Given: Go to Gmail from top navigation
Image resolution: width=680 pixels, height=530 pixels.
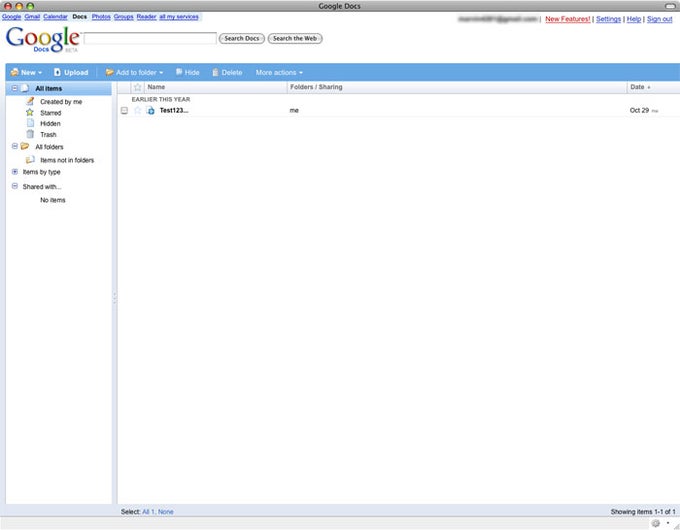Looking at the screenshot, I should [x=32, y=16].
